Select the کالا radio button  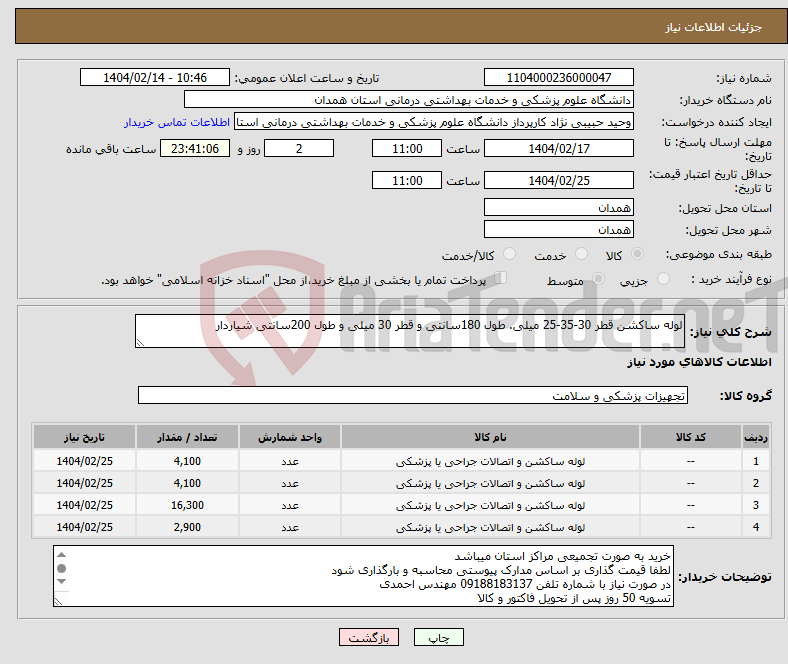click(x=637, y=254)
